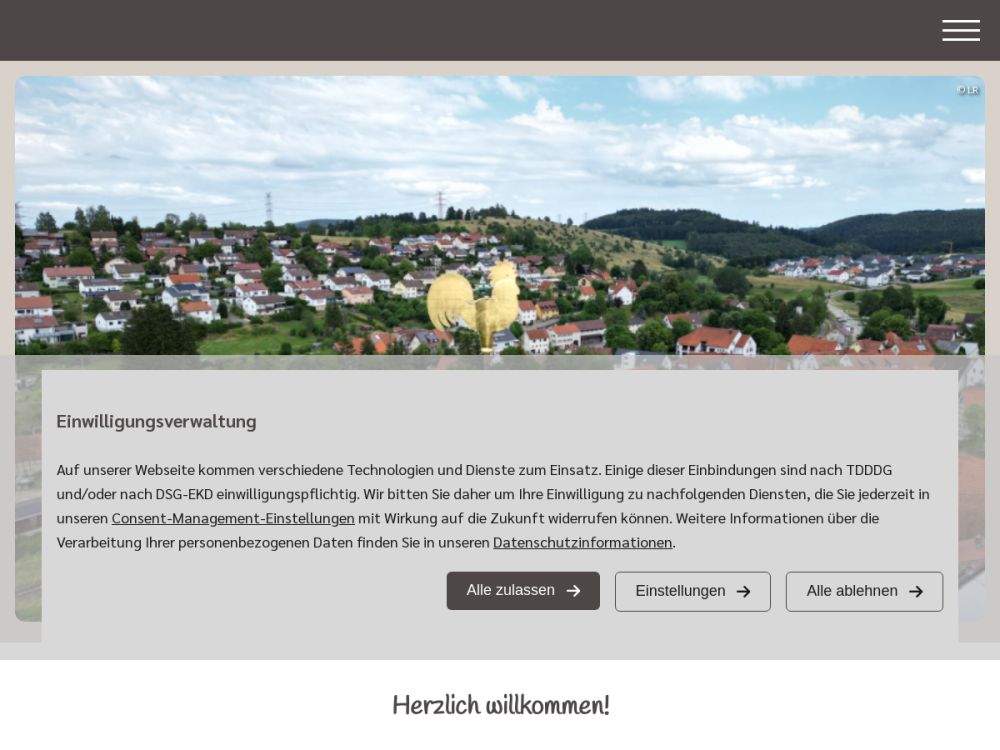
Task: Click the golden rooster in the banner
Action: (x=473, y=303)
